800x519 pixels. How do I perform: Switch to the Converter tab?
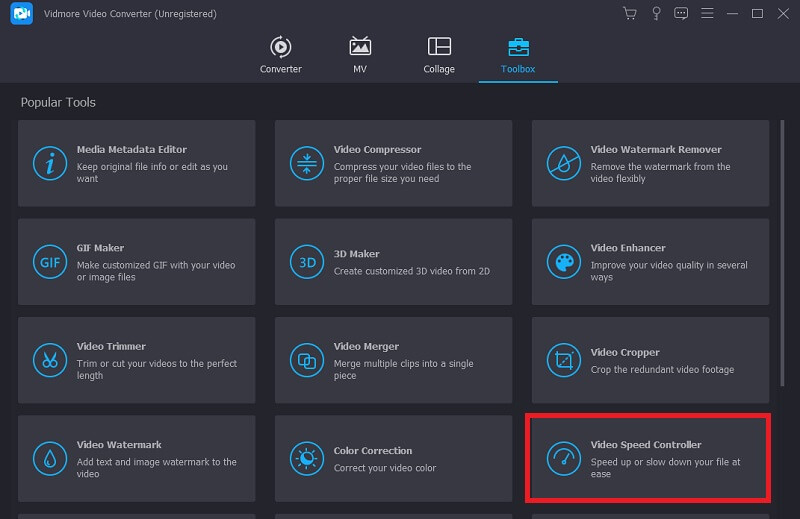[281, 55]
